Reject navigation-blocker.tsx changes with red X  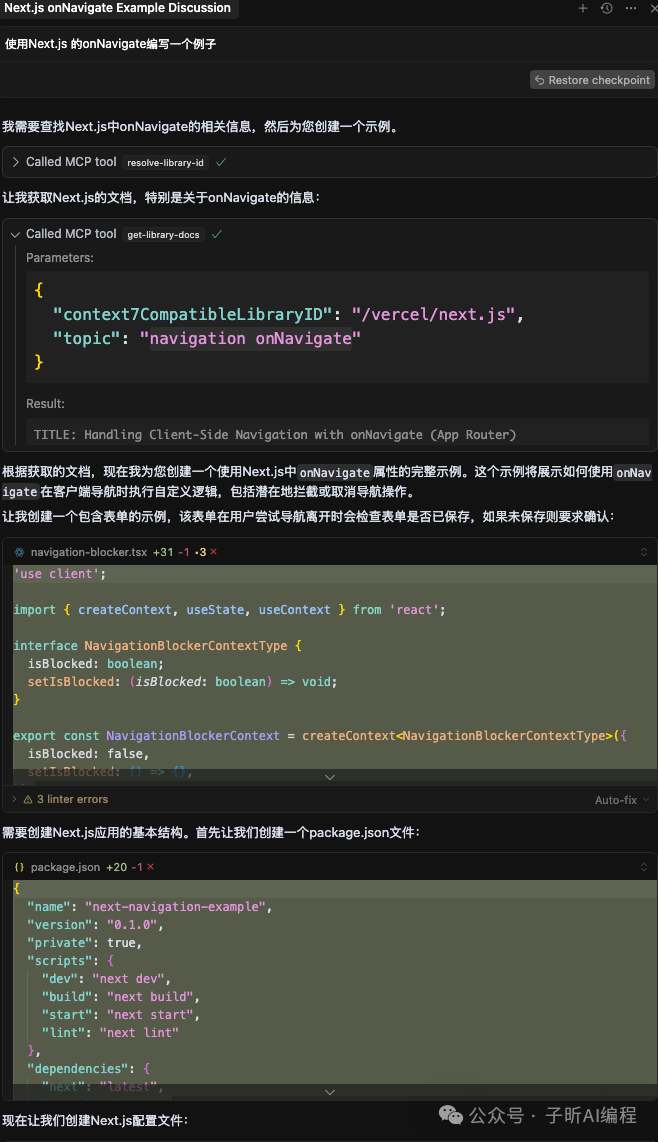(x=213, y=552)
